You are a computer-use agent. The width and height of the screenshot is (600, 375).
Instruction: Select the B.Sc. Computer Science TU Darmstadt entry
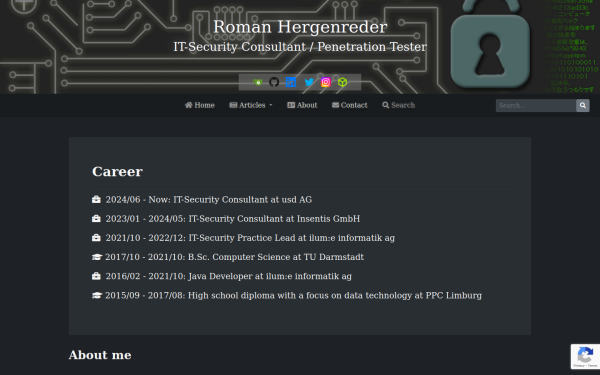click(228, 257)
